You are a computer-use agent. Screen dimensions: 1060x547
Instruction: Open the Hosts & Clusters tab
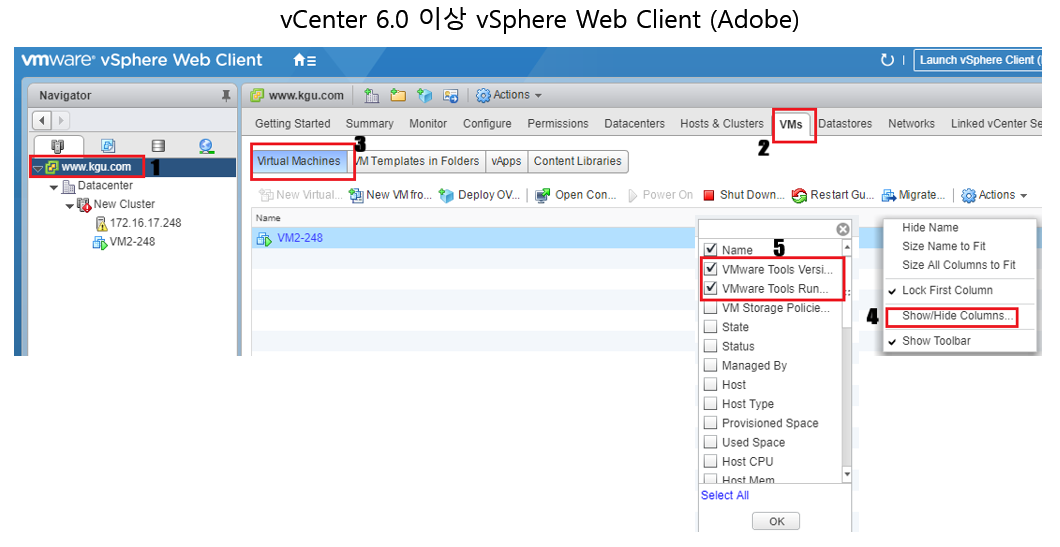pyautogui.click(x=721, y=124)
